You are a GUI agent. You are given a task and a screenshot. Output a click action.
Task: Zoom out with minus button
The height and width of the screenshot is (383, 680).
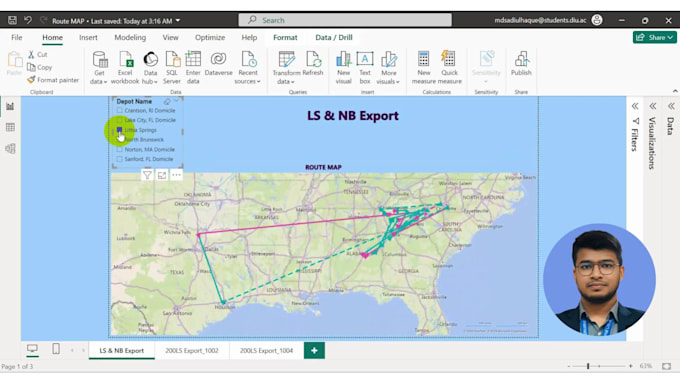(569, 366)
